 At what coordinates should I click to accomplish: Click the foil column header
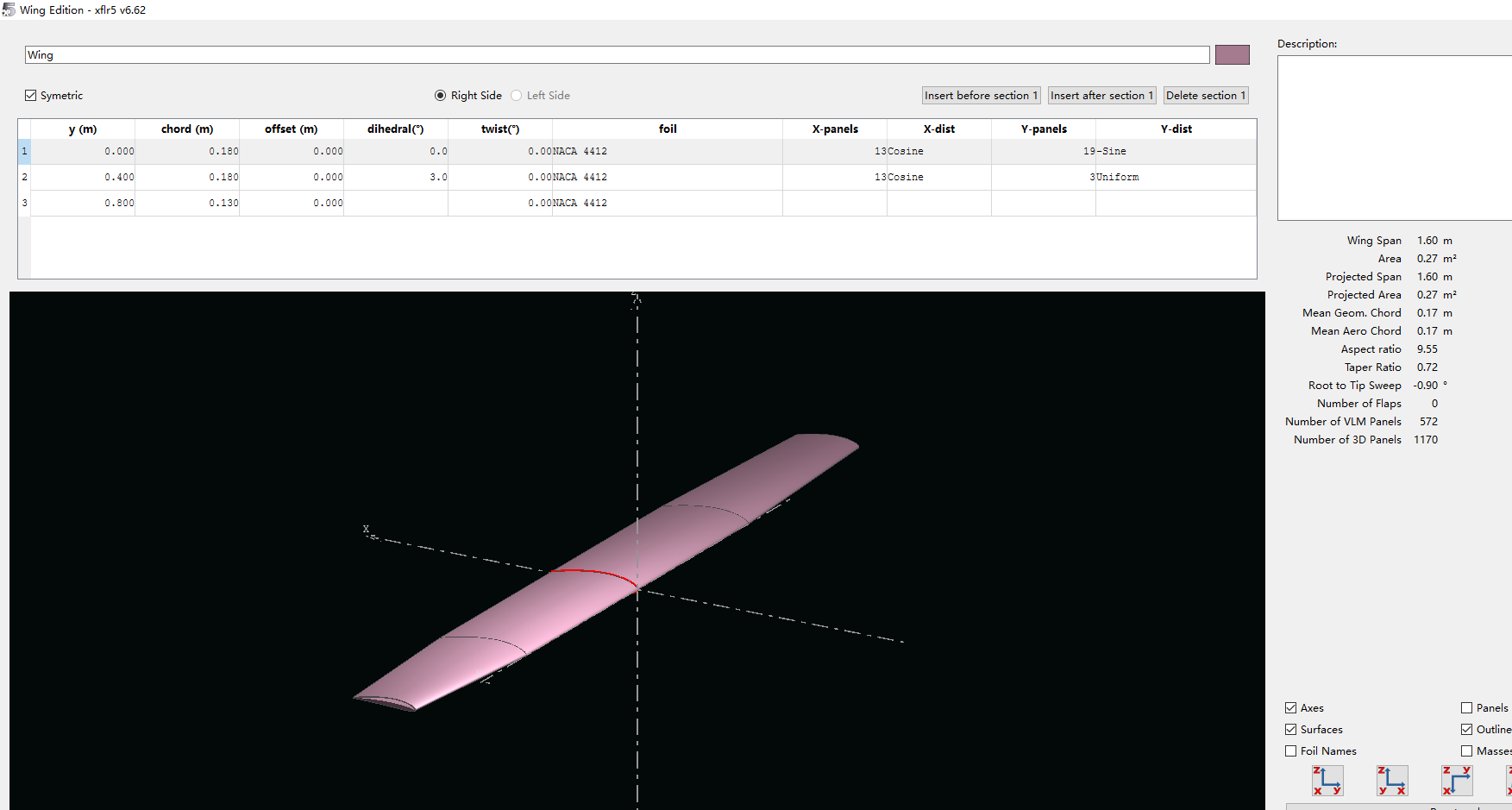click(x=668, y=129)
